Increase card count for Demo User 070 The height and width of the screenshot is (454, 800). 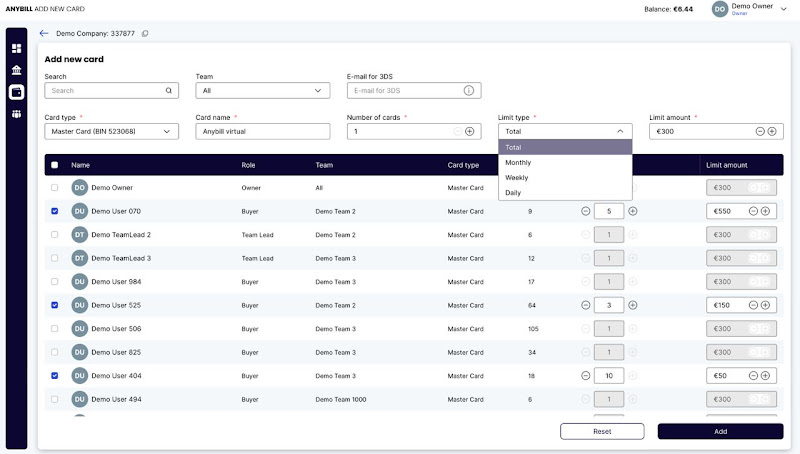(633, 211)
